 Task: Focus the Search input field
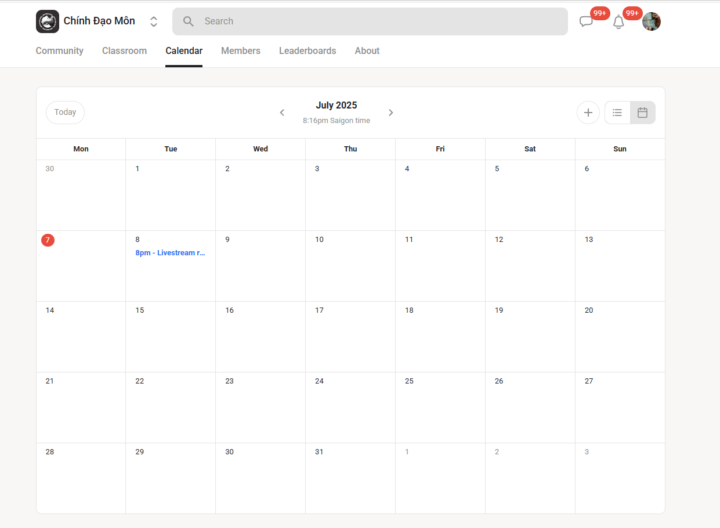tap(370, 21)
